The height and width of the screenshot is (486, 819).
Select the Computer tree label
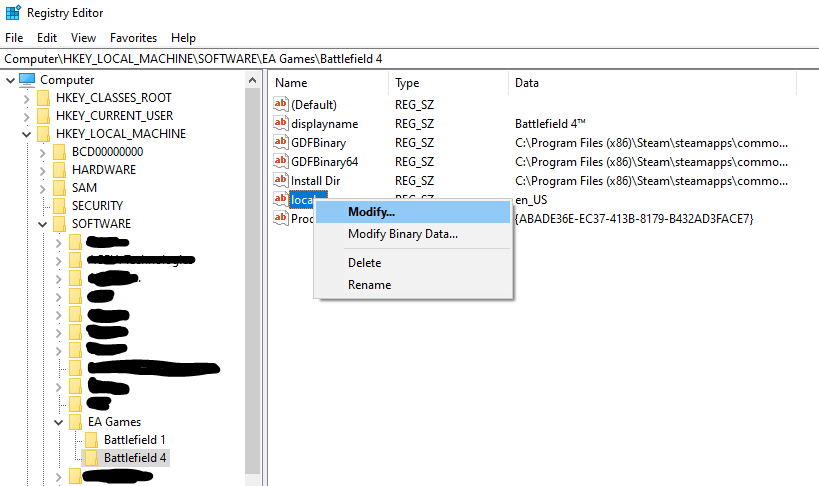(67, 80)
